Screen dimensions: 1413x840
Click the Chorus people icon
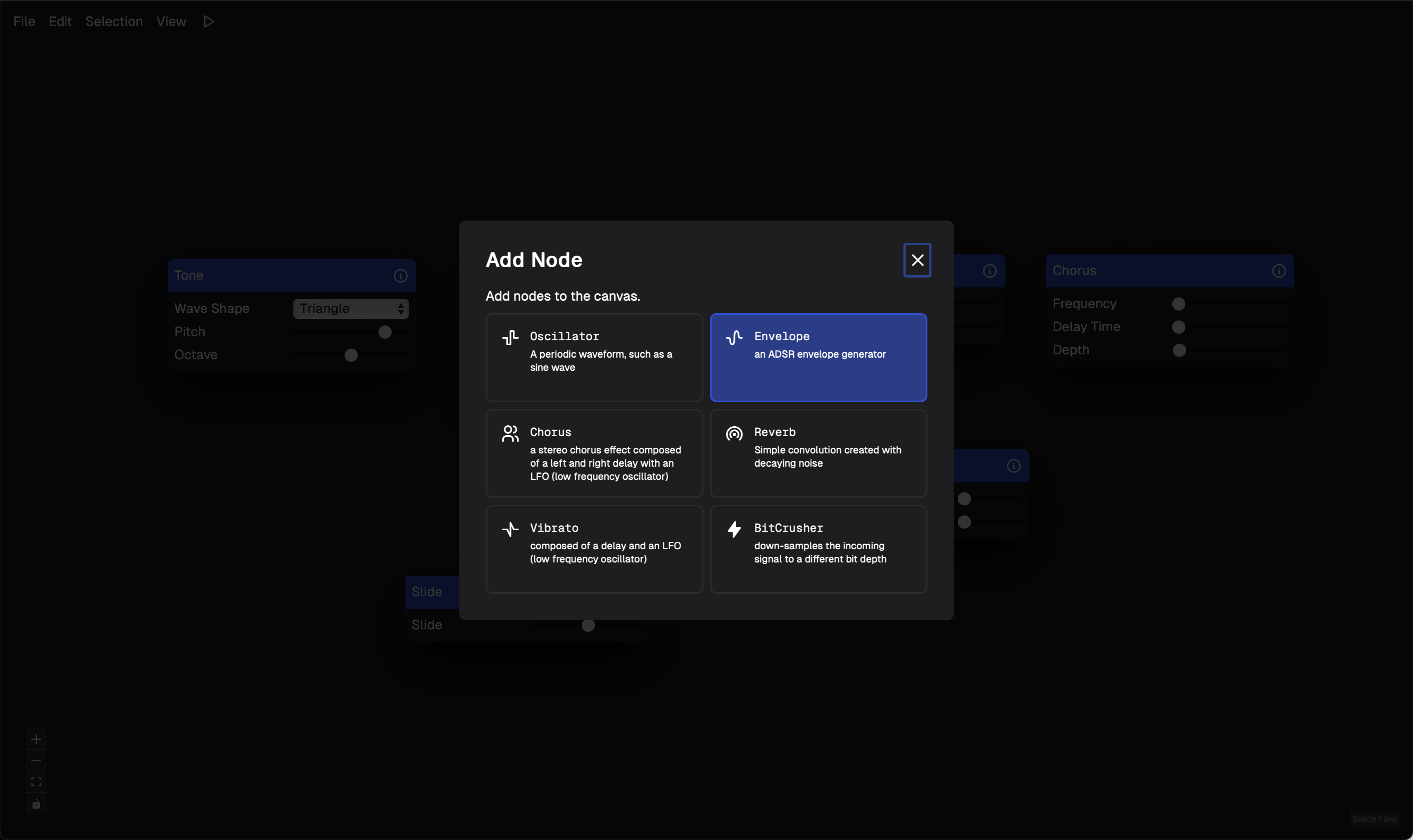(x=510, y=434)
